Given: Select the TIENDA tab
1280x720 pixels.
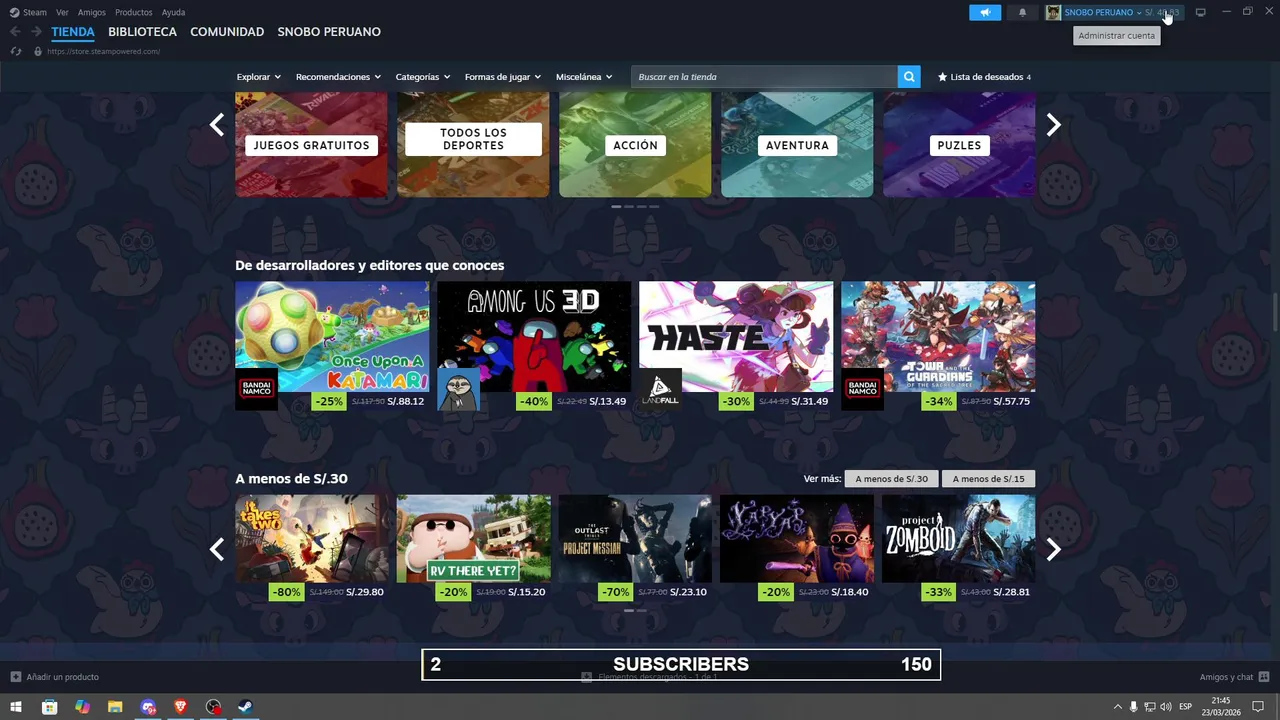Looking at the screenshot, I should click(x=73, y=32).
